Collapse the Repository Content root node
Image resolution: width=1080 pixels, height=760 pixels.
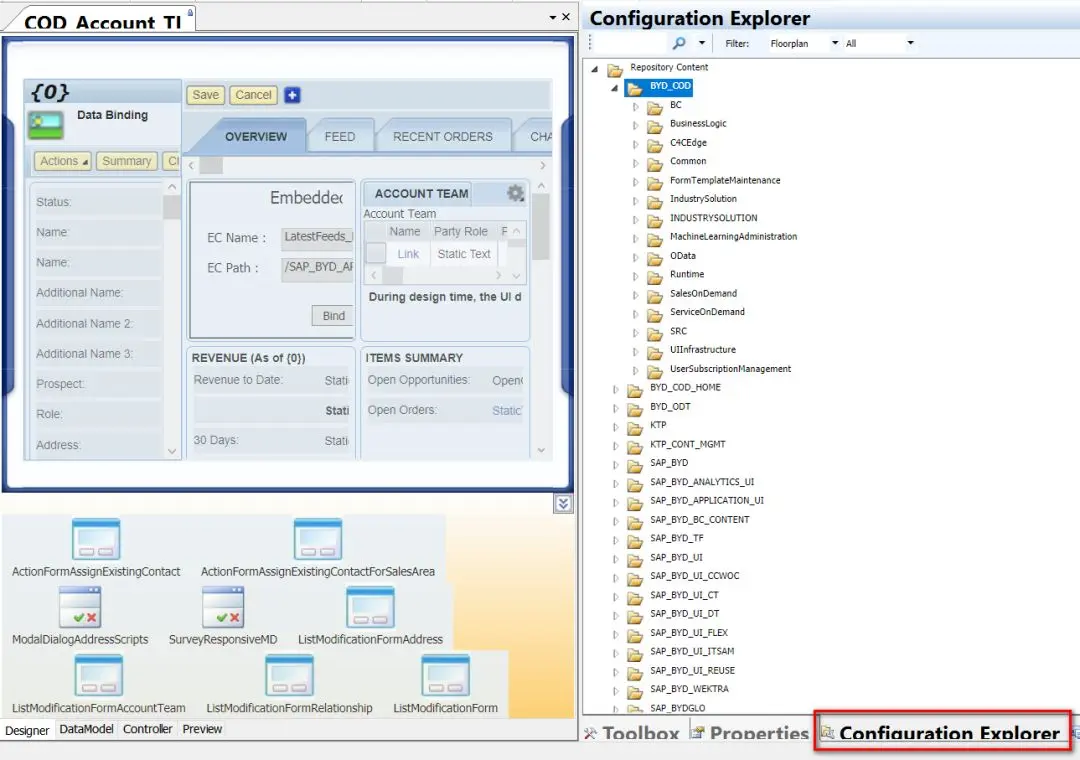(594, 68)
